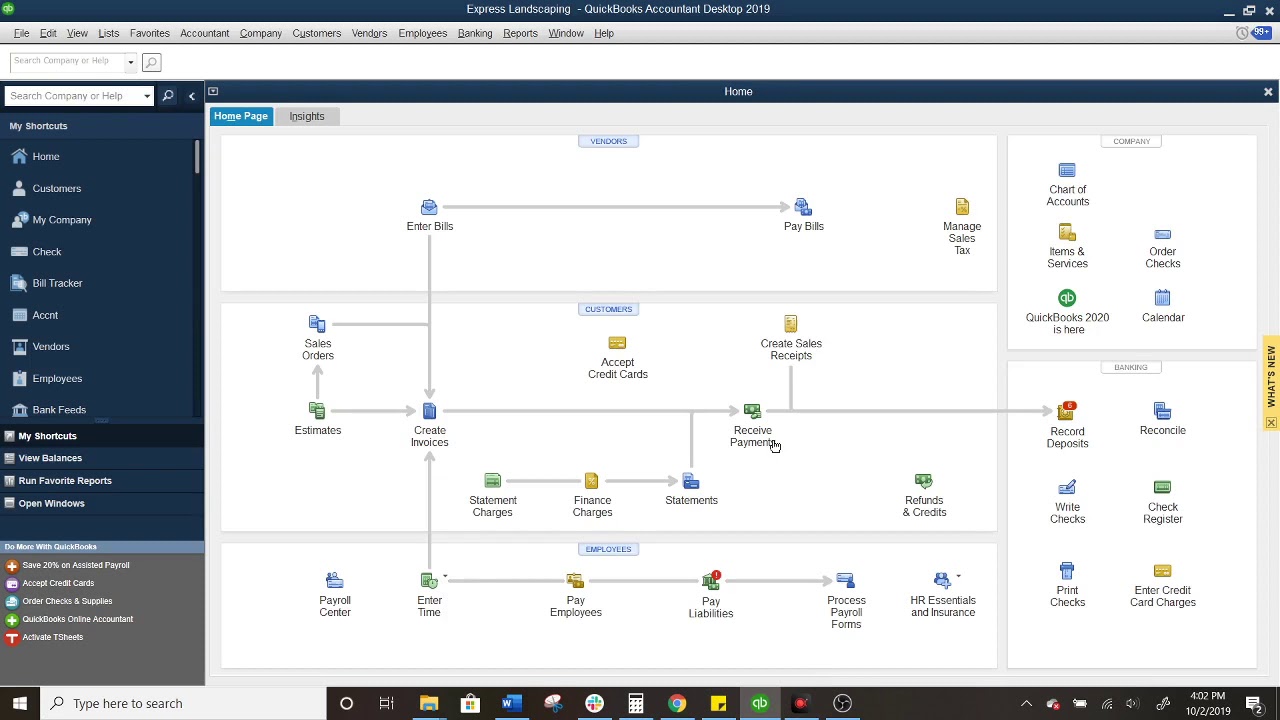This screenshot has width=1280, height=720.
Task: Open the Banking menu
Action: click(475, 33)
